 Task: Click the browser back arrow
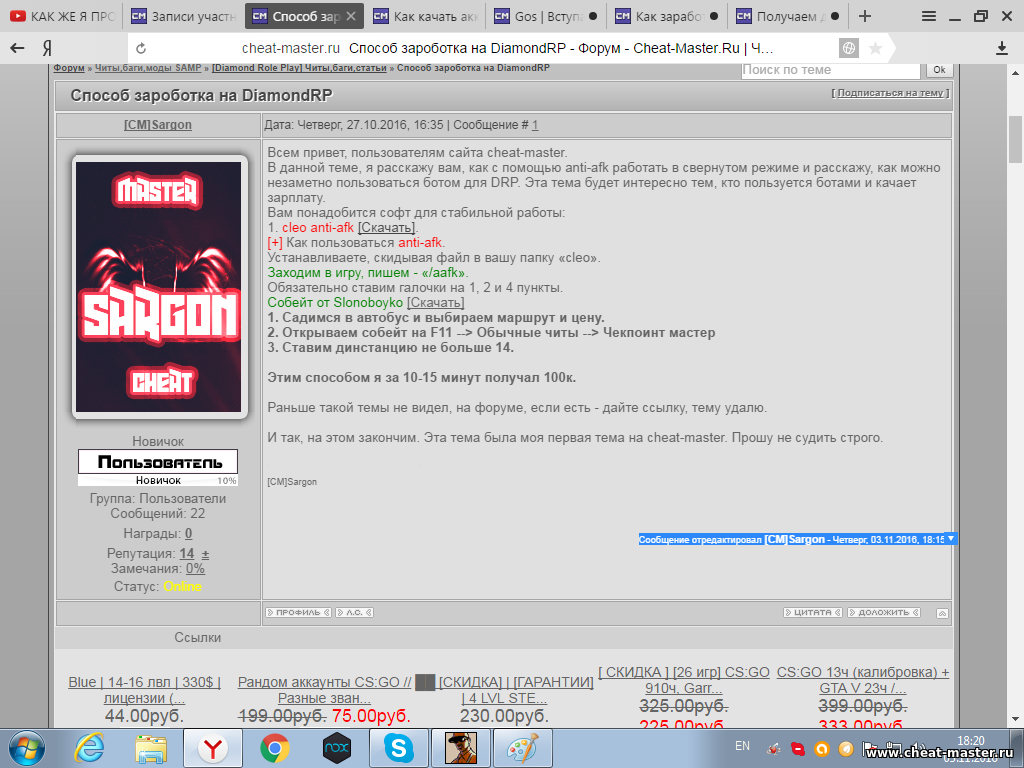17,48
